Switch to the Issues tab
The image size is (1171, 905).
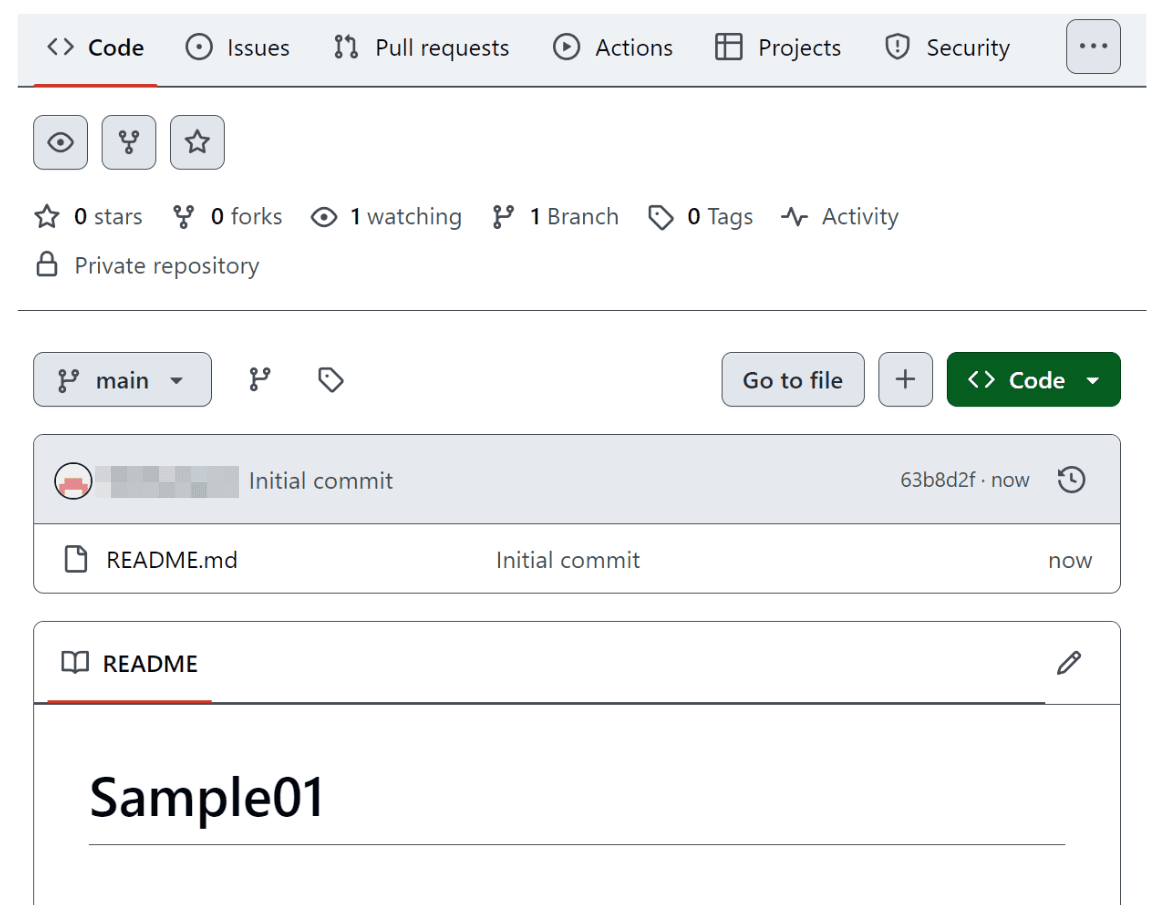pyautogui.click(x=237, y=48)
